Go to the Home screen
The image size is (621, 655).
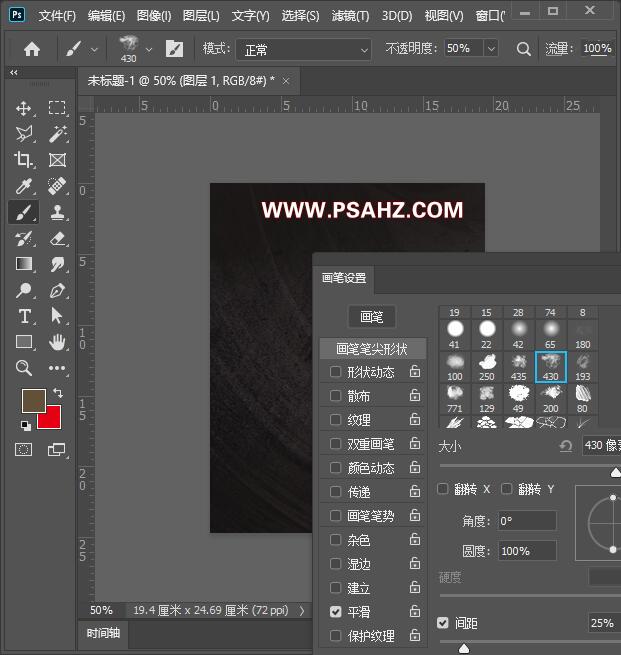pos(32,49)
